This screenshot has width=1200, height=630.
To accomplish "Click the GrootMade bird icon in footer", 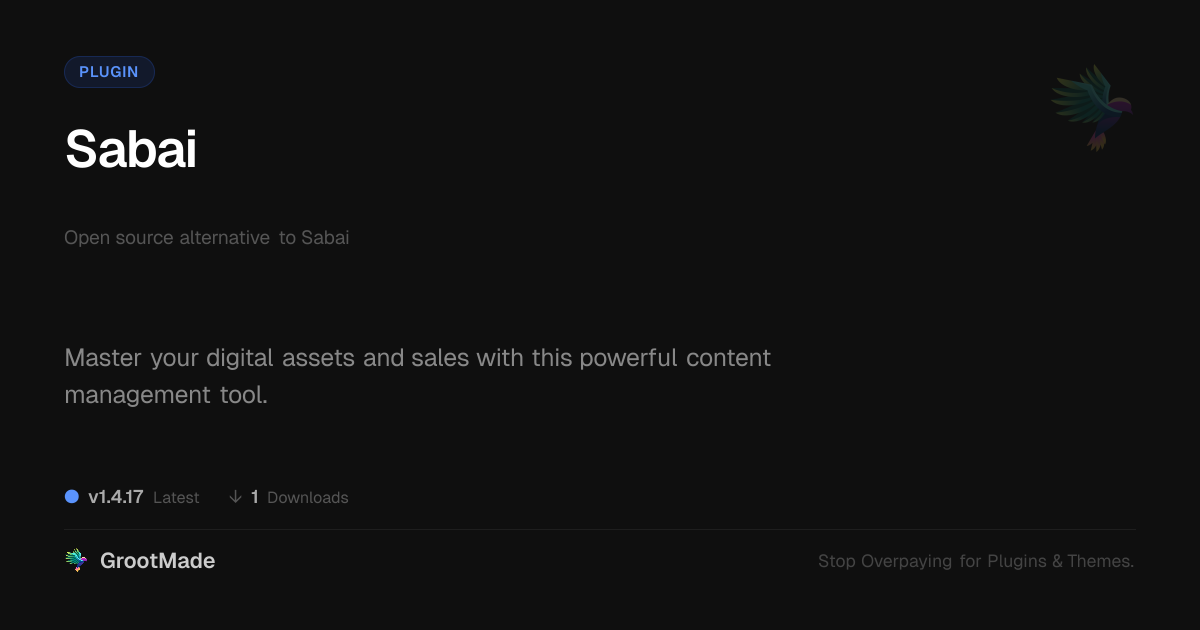I will point(76,561).
